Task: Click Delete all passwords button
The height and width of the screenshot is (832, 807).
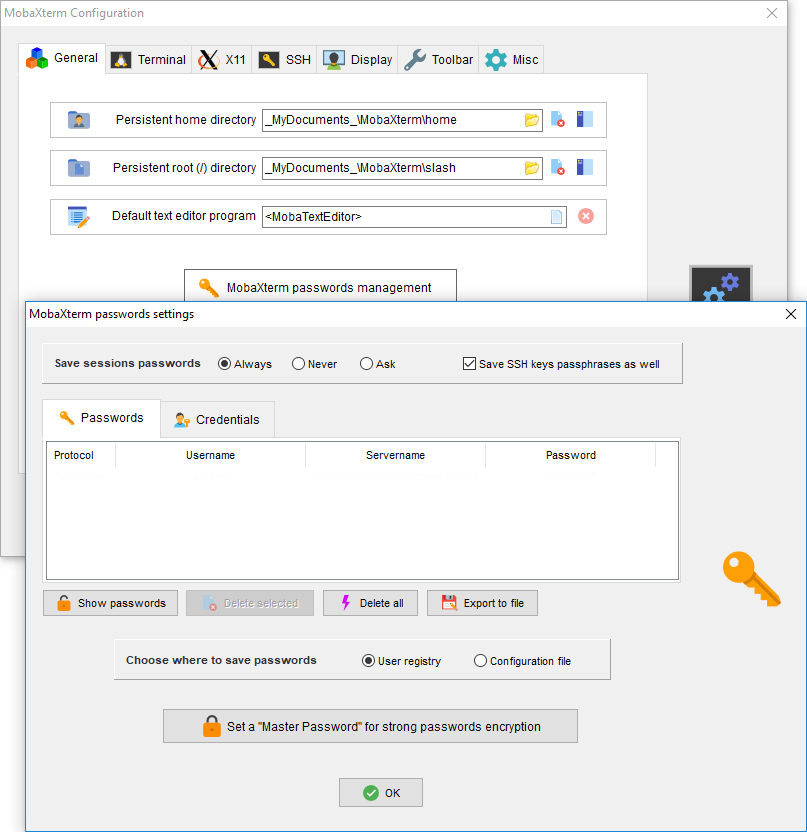Action: click(370, 603)
